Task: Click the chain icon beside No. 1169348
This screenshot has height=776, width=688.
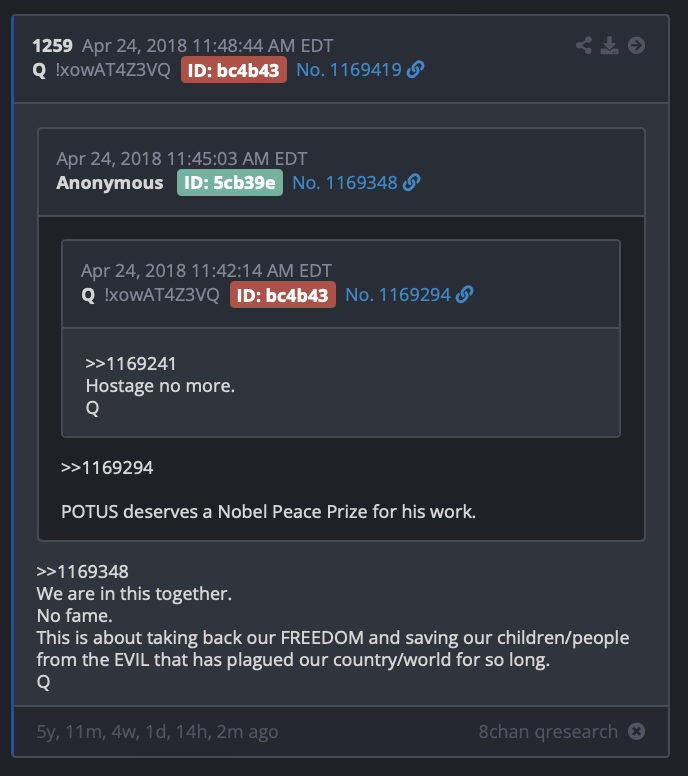Action: point(411,183)
